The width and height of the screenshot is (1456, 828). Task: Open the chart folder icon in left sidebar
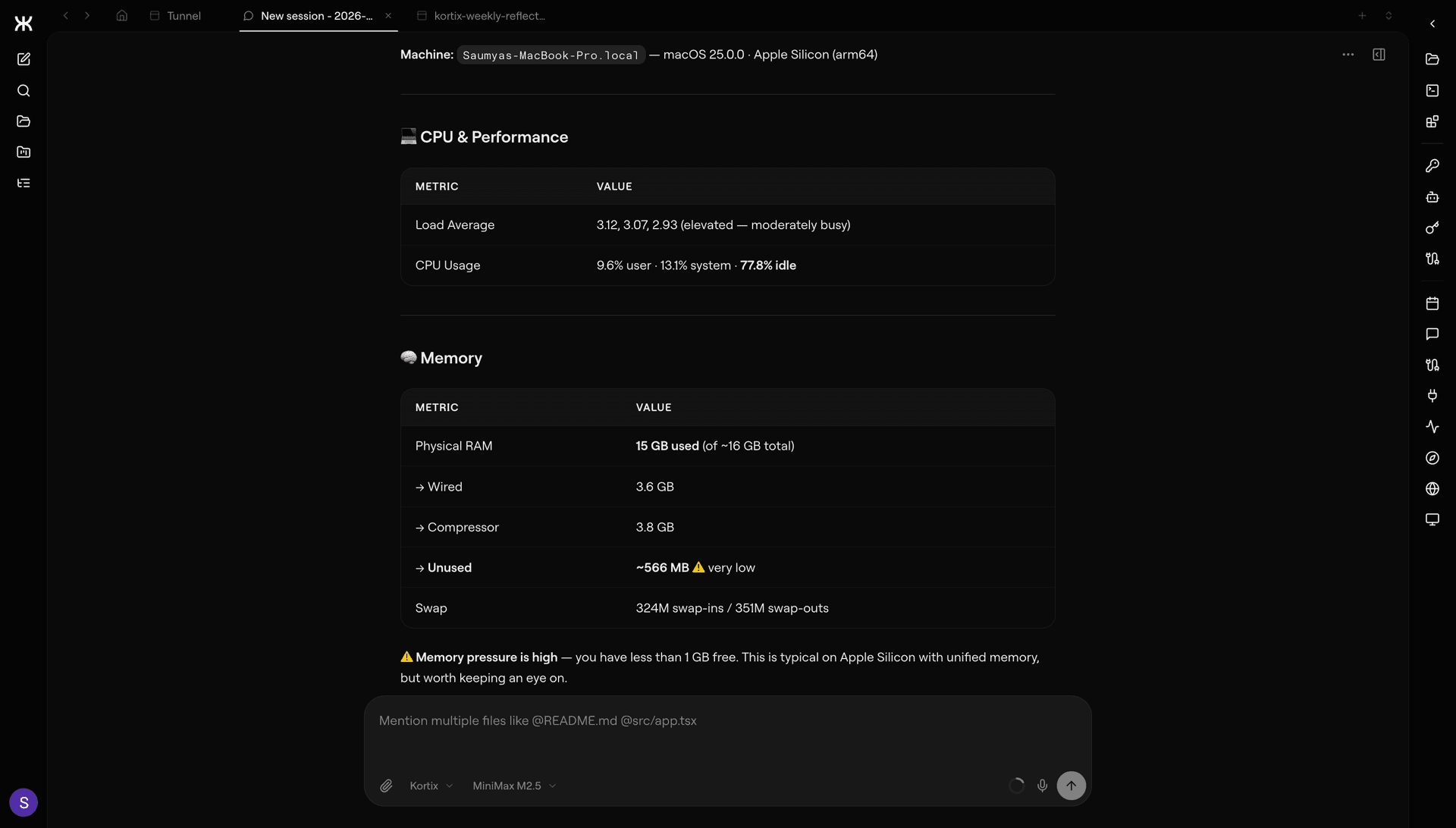click(24, 152)
